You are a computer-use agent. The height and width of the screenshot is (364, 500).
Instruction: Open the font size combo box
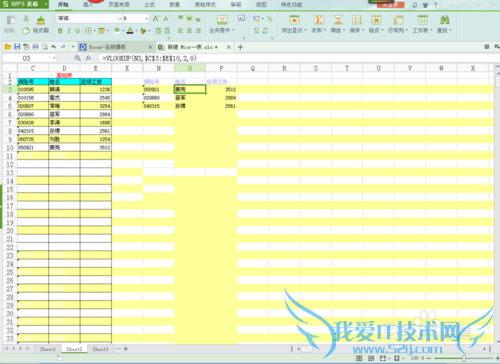[136, 18]
